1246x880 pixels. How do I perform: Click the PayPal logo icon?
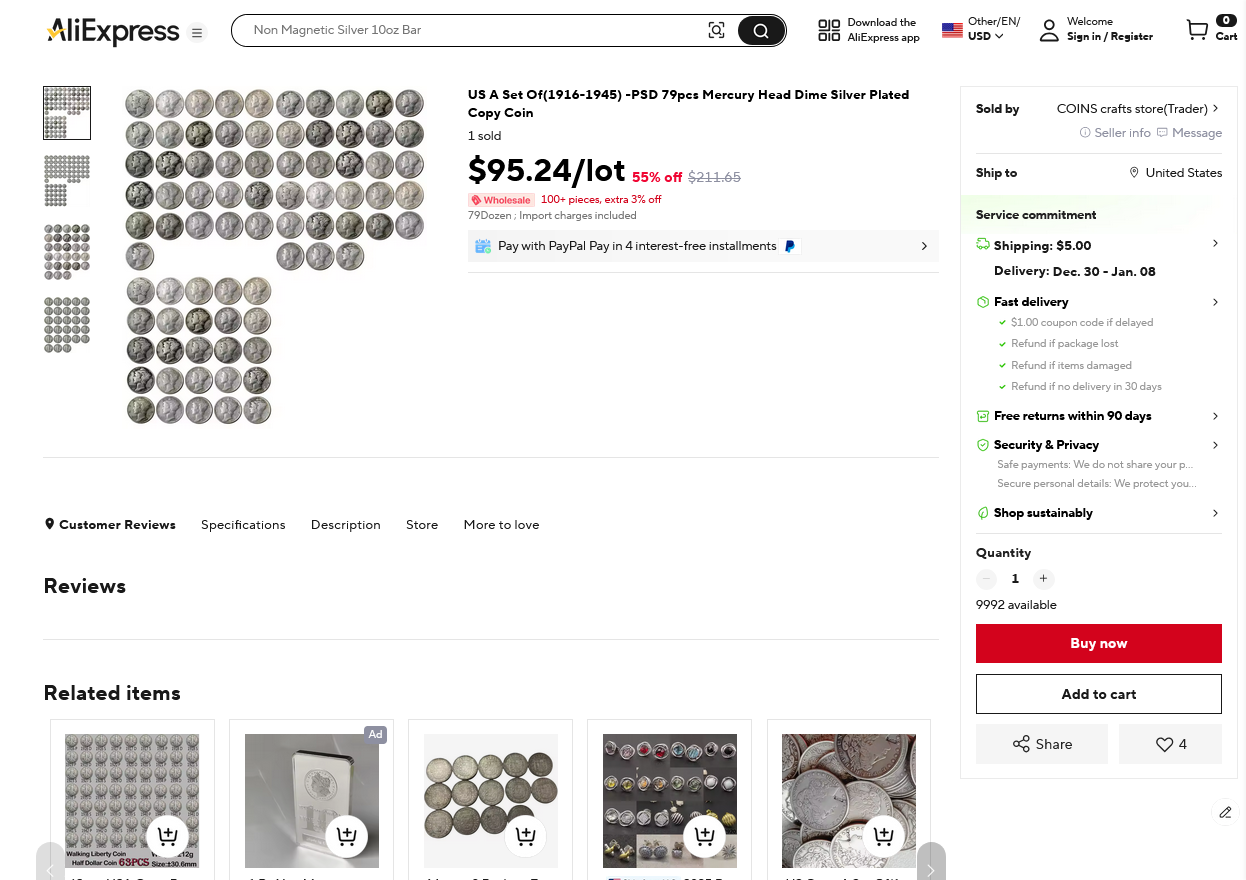[790, 246]
